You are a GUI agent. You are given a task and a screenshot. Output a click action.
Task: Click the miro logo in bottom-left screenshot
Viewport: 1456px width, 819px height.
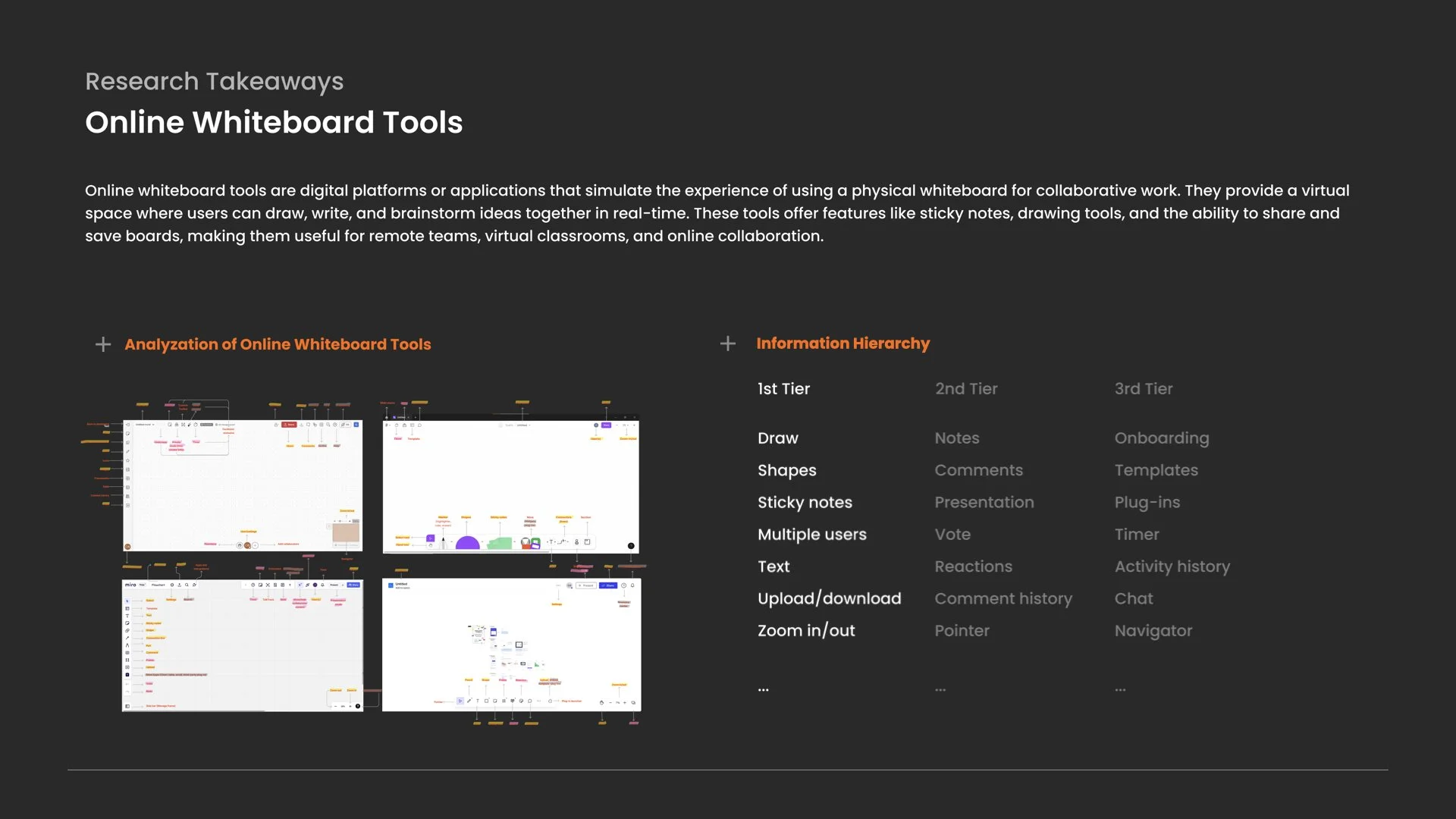point(130,585)
